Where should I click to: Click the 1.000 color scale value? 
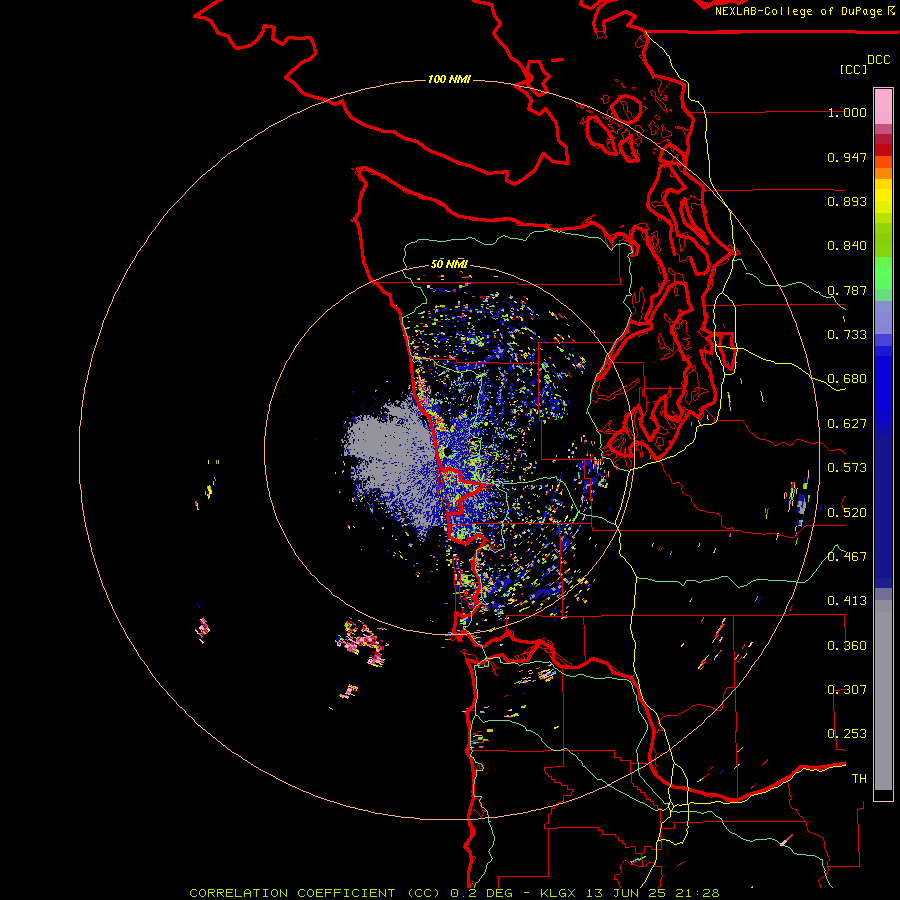pos(847,112)
